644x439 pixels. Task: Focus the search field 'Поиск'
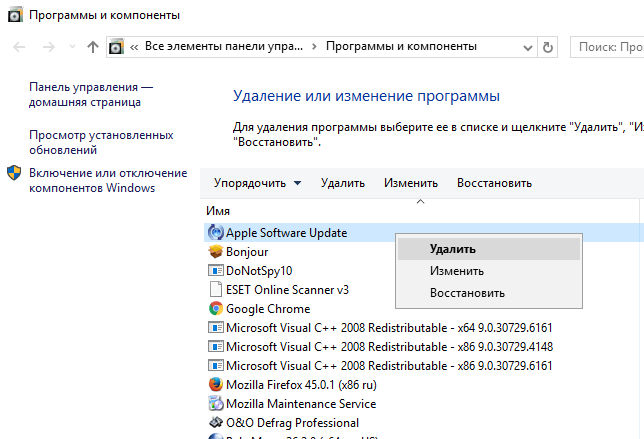(607, 47)
